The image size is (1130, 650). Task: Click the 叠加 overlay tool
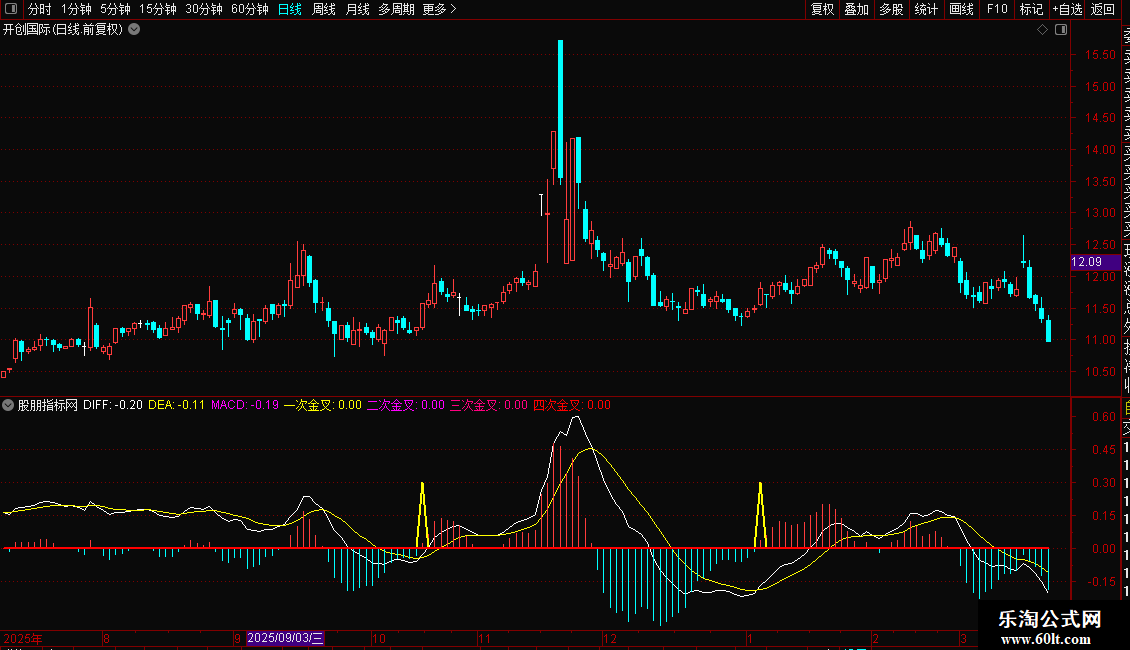point(856,9)
